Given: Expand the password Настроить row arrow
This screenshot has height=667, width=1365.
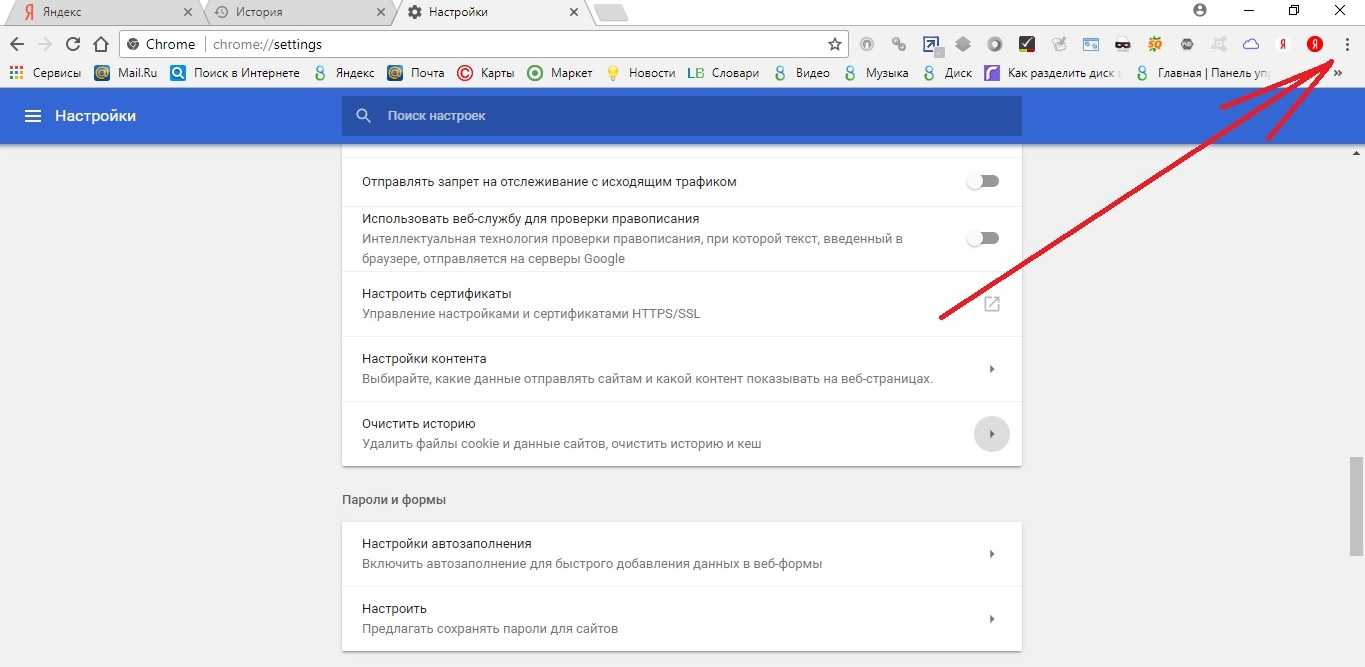Looking at the screenshot, I should pyautogui.click(x=992, y=619).
